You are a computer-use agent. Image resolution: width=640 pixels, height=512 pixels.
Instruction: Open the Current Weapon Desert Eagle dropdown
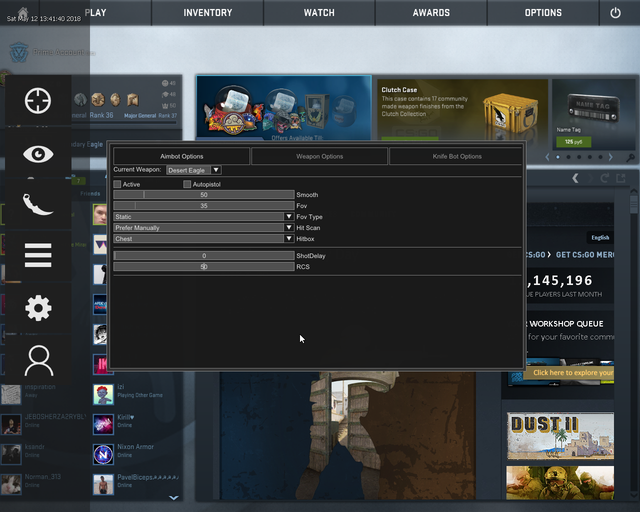click(194, 170)
